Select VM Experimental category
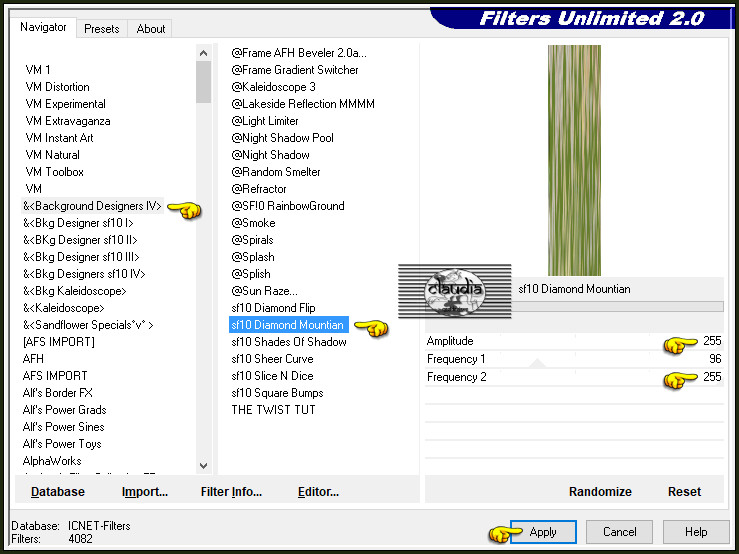This screenshot has width=739, height=554. [66, 104]
